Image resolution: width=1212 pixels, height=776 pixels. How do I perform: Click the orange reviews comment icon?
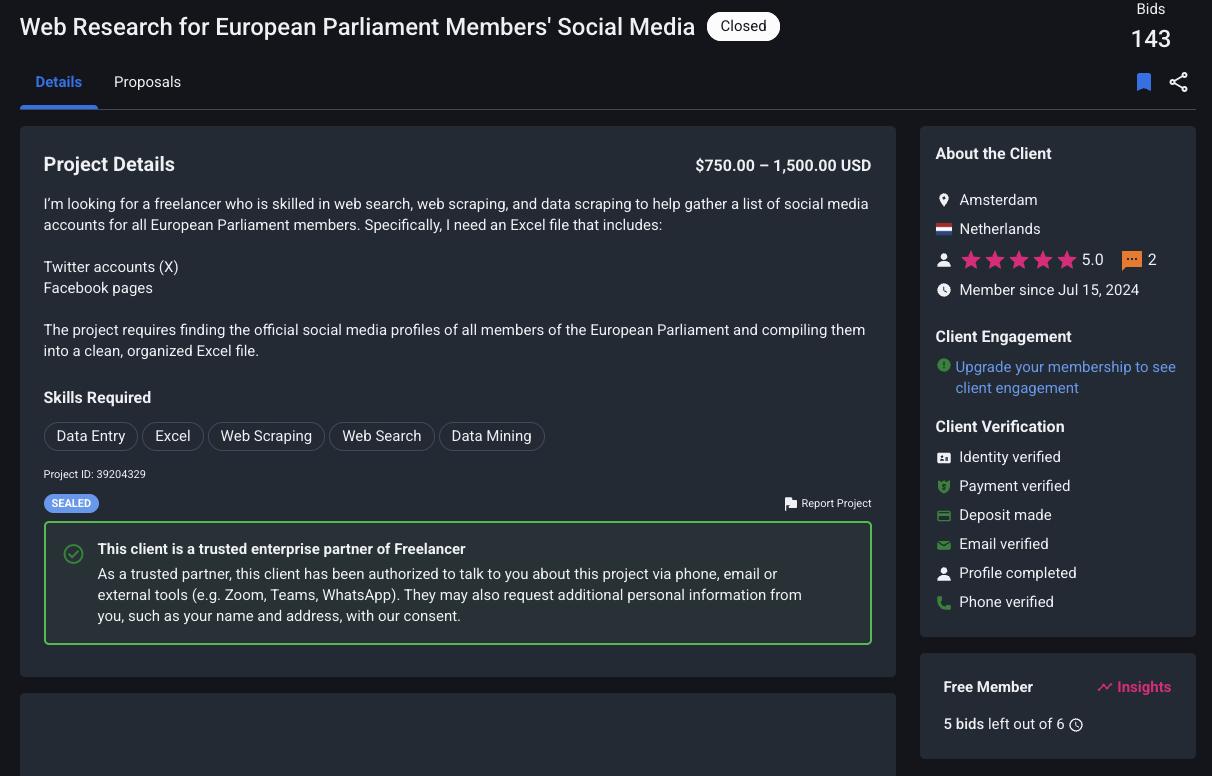coord(1132,260)
